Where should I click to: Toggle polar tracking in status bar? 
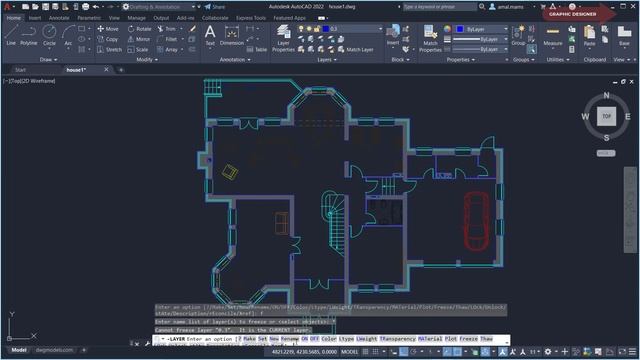click(x=413, y=351)
